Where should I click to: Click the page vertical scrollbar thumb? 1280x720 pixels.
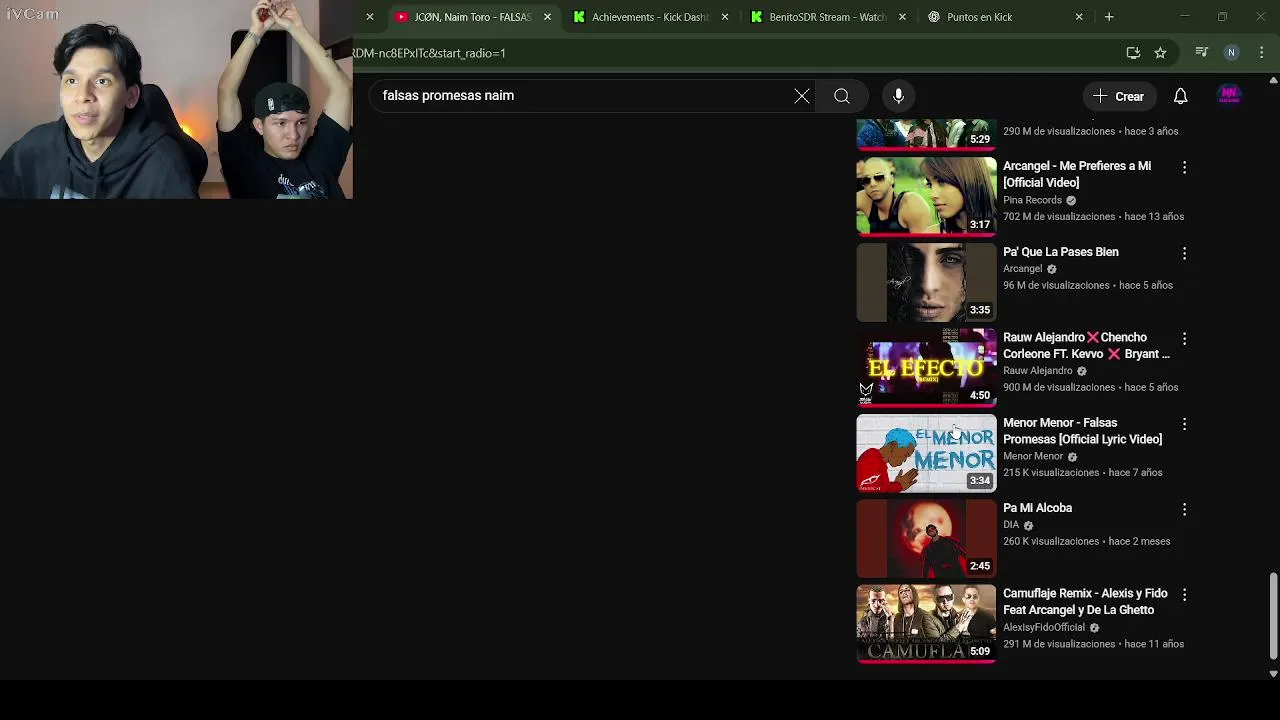click(x=1273, y=615)
